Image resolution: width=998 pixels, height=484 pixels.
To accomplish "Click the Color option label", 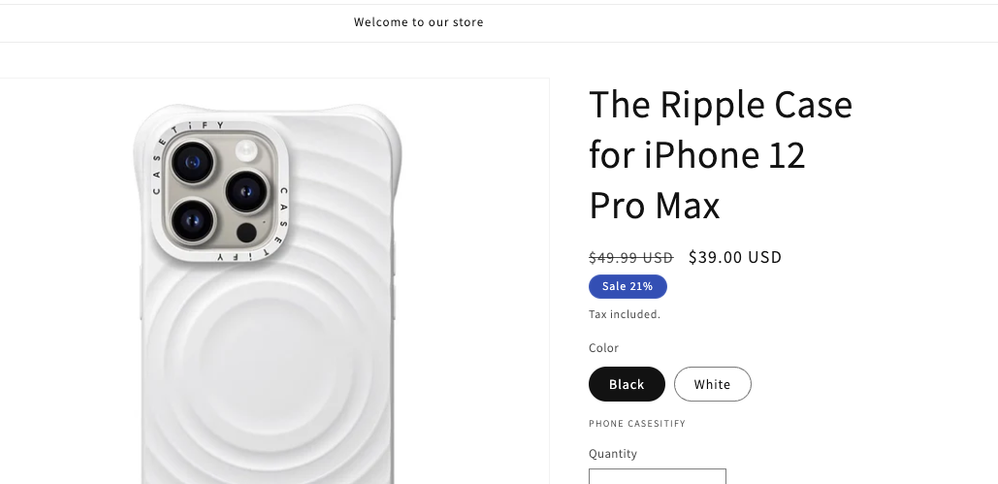I will point(604,348).
